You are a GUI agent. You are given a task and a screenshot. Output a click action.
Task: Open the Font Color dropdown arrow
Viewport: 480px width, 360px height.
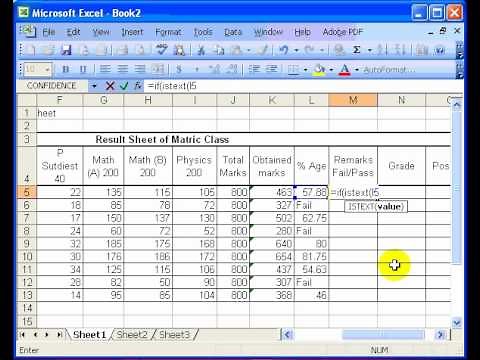[x=357, y=69]
